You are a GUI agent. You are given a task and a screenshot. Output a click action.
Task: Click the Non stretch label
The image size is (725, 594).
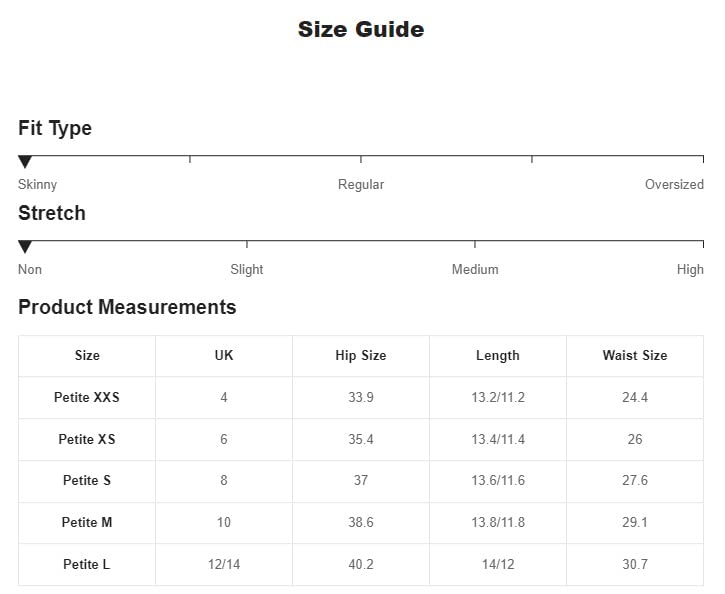(x=30, y=270)
